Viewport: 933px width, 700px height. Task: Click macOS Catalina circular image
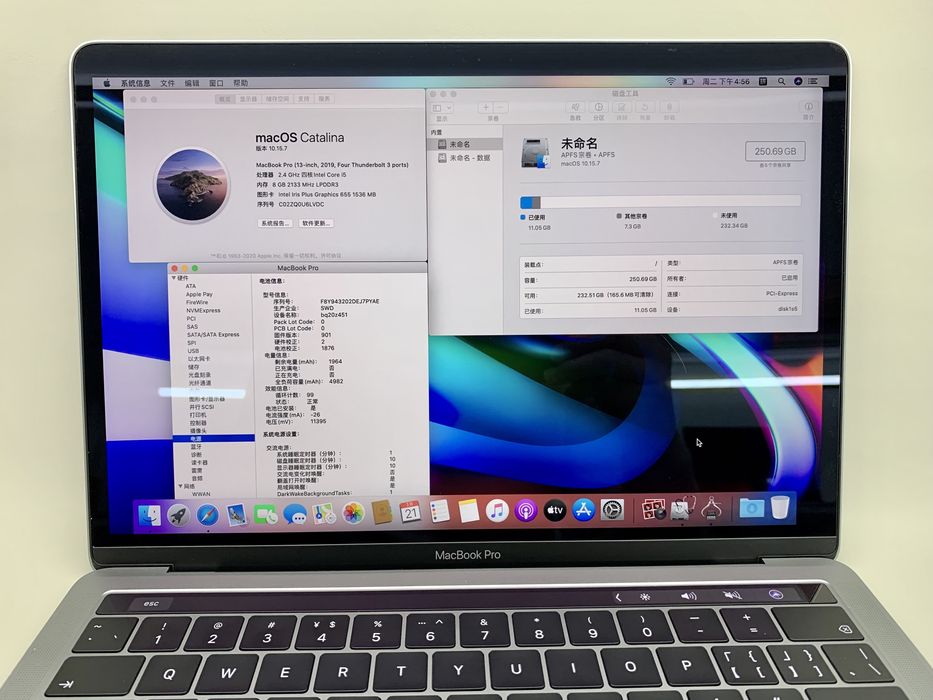click(192, 185)
